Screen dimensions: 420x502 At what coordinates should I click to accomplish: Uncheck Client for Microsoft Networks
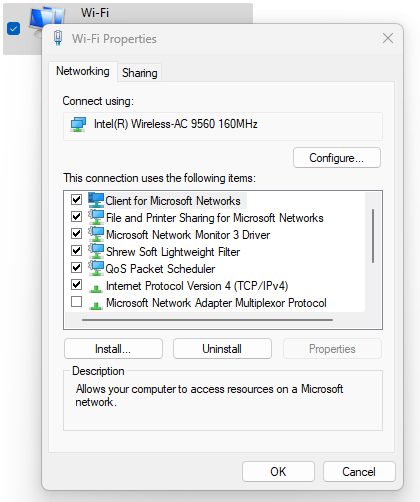(76, 200)
